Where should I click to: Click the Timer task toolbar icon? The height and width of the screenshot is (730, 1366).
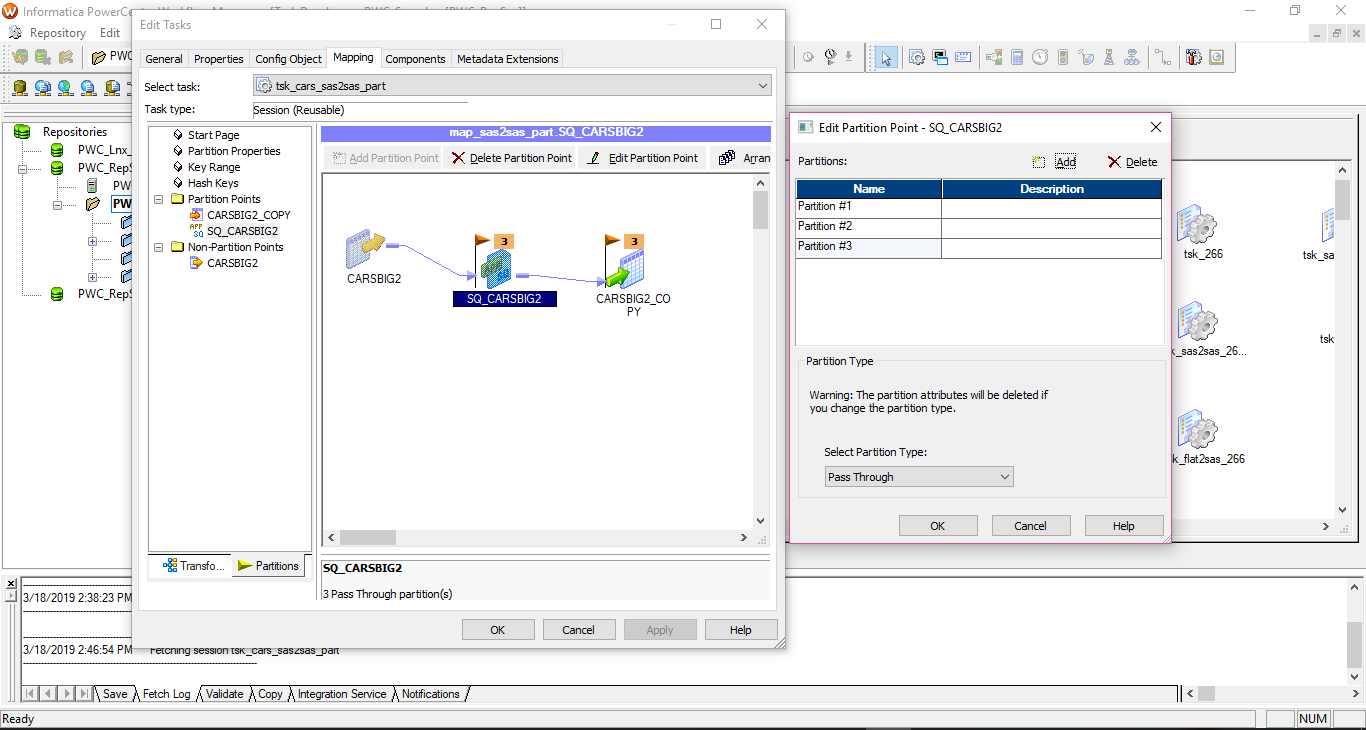[x=1040, y=58]
